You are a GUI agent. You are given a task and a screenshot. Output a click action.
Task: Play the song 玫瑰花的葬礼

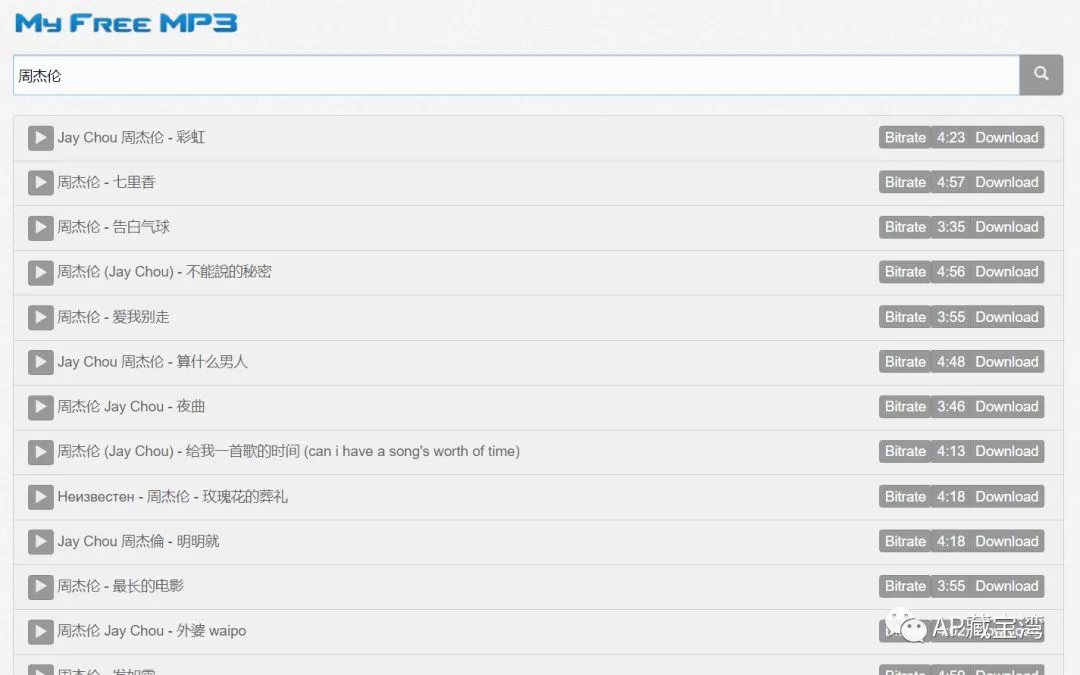[41, 497]
